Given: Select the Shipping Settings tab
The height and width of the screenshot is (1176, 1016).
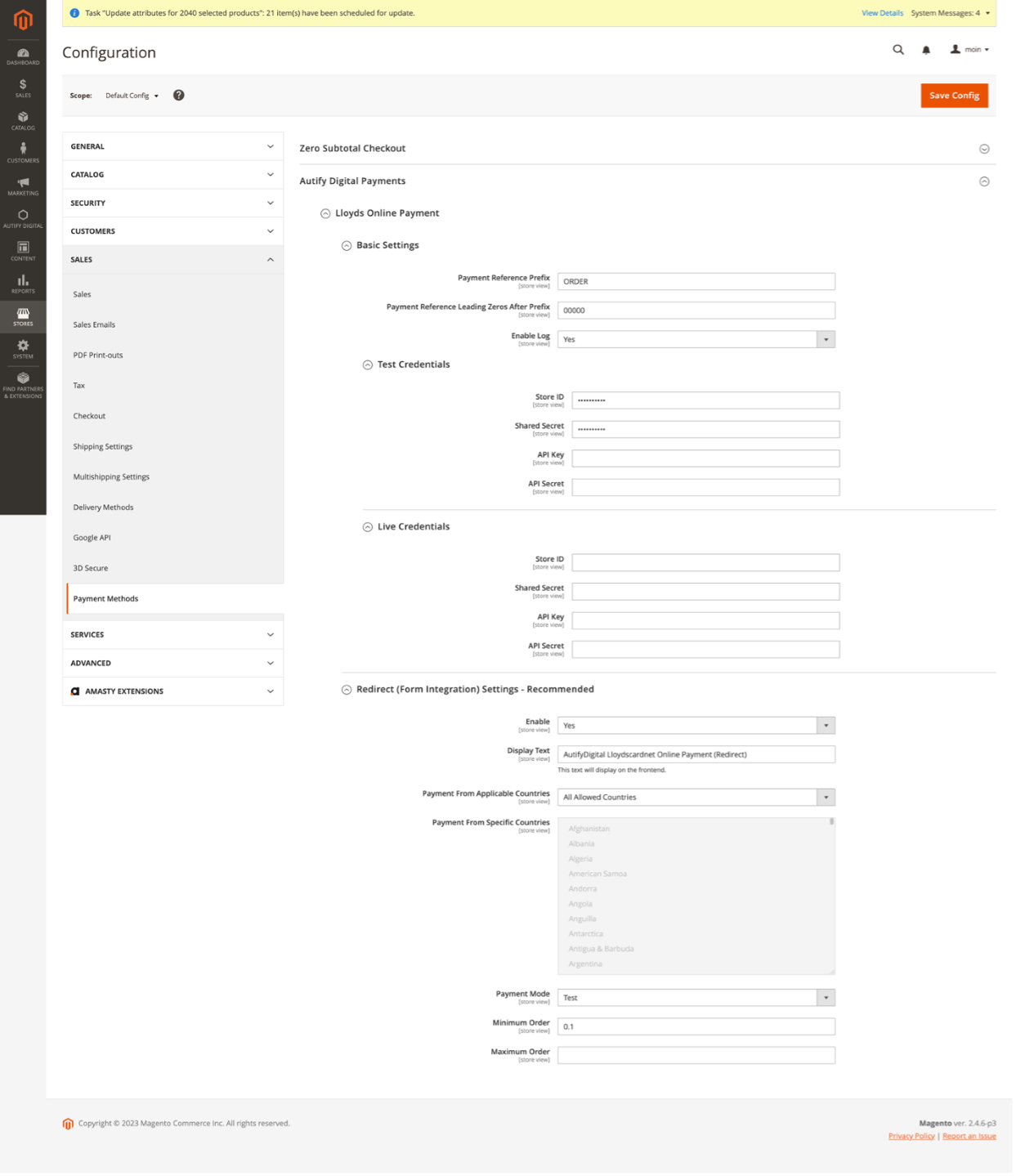Looking at the screenshot, I should [175, 447].
